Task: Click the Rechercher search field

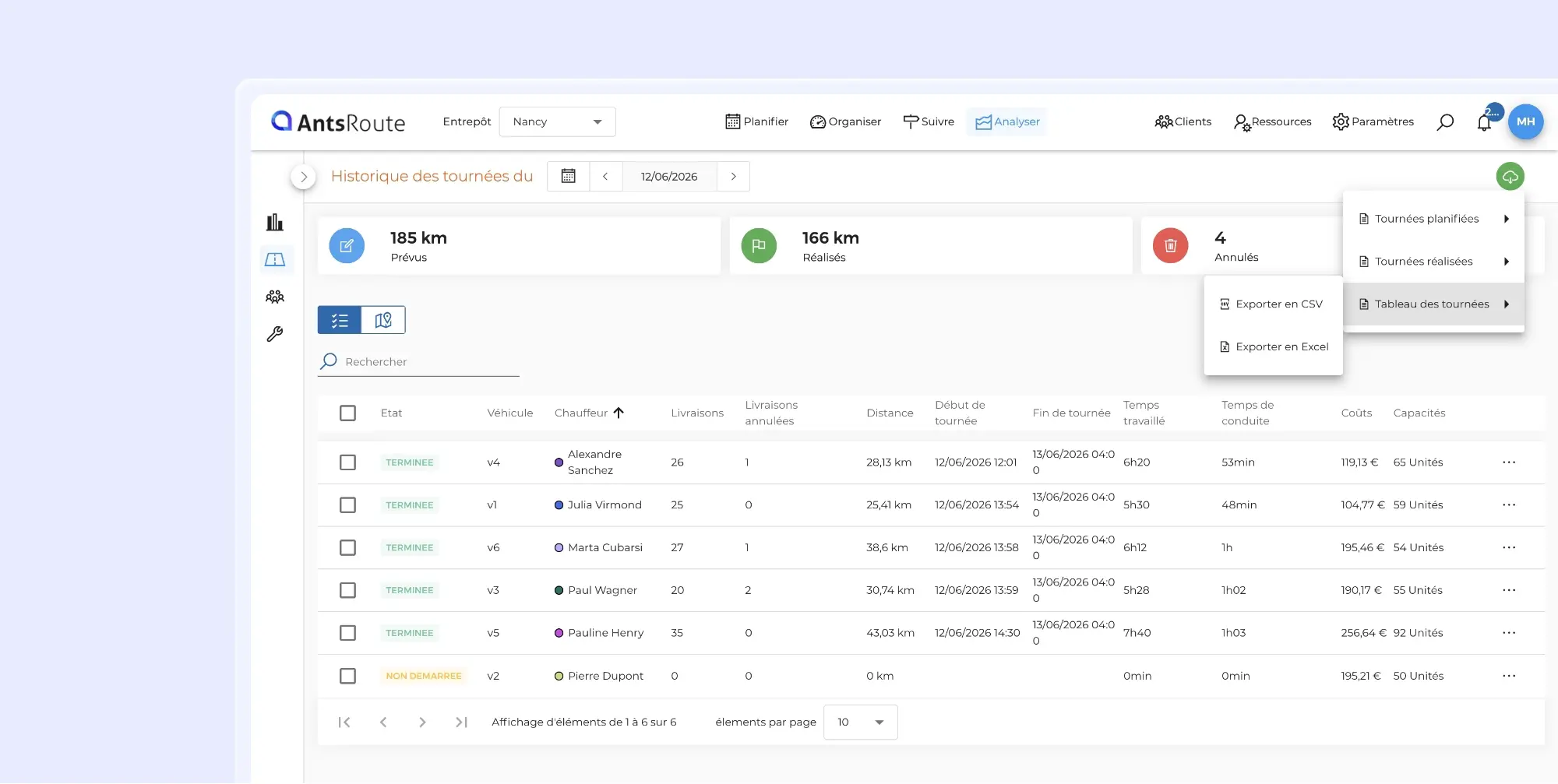Action: (418, 362)
